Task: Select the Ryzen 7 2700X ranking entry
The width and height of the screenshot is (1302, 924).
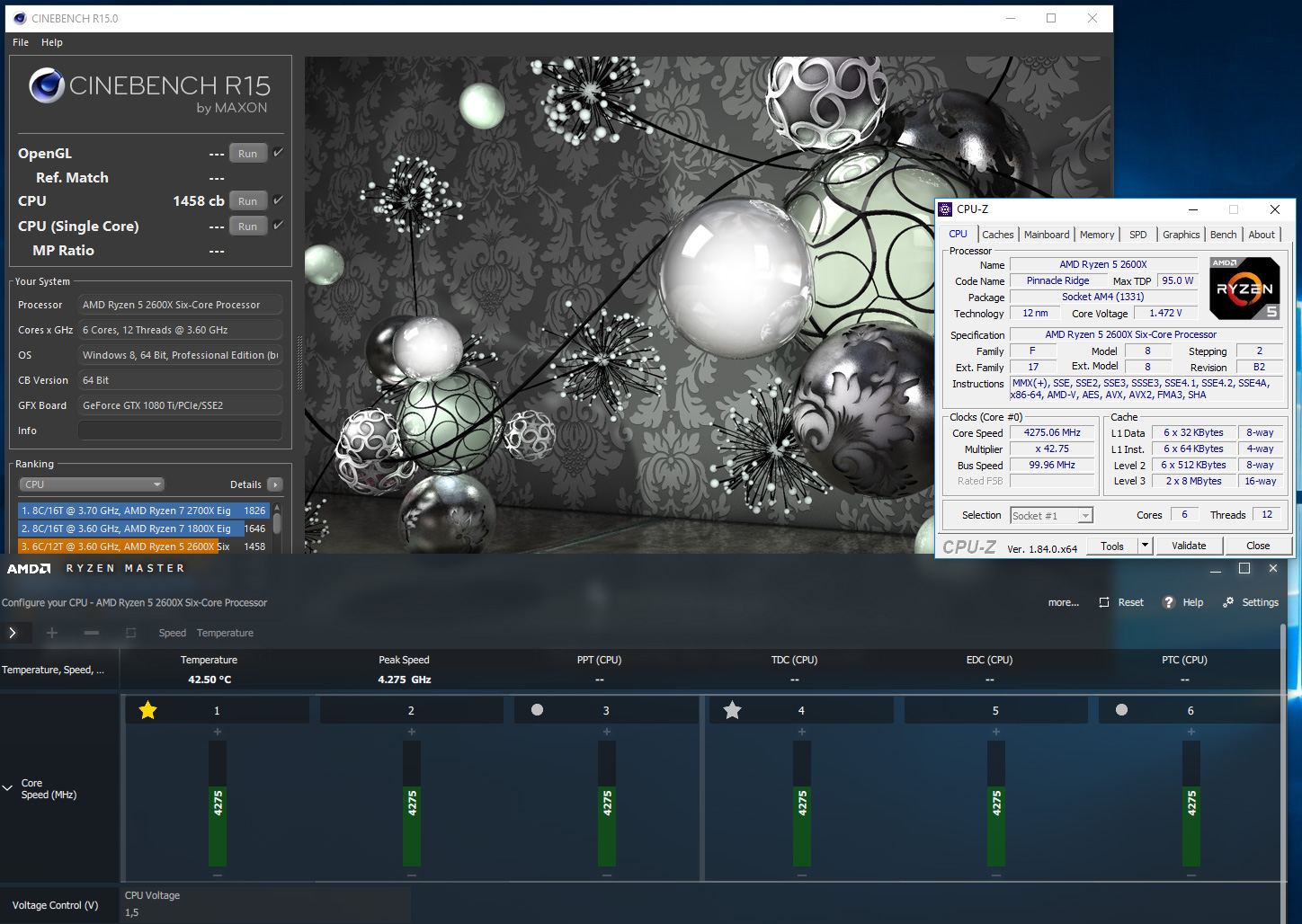Action: [143, 511]
